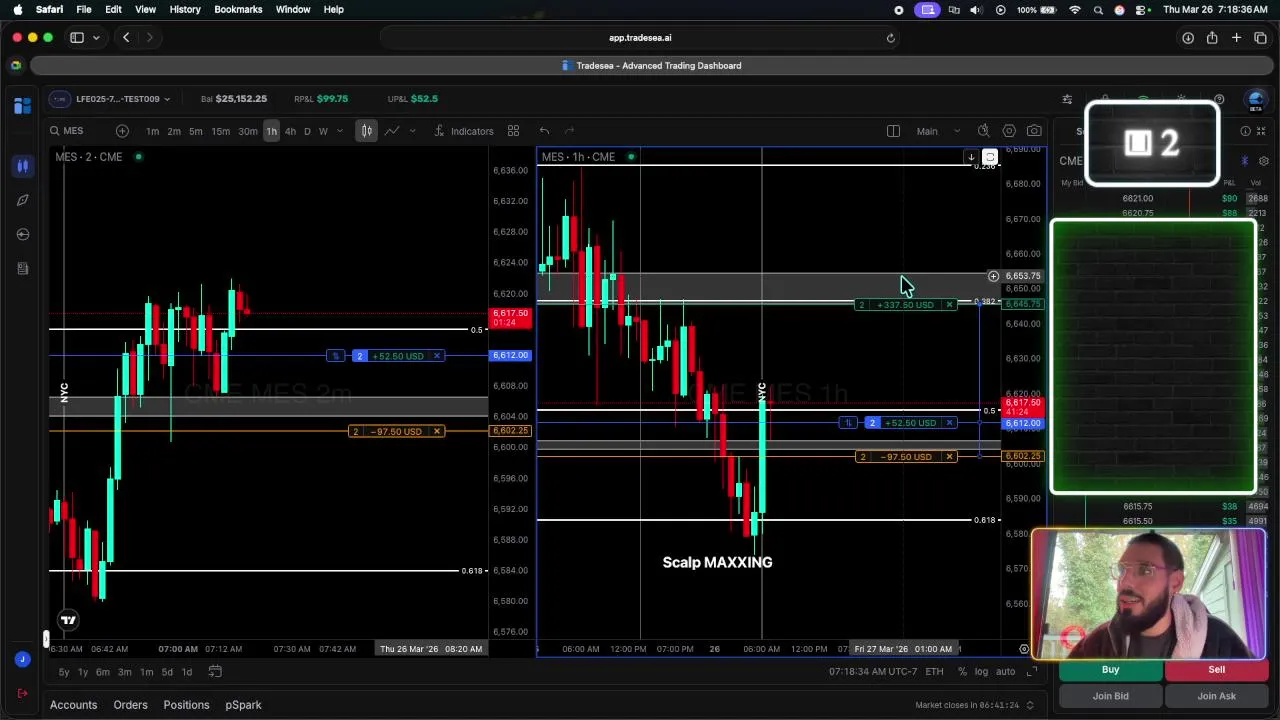Expand the chart type dropdown

[412, 131]
